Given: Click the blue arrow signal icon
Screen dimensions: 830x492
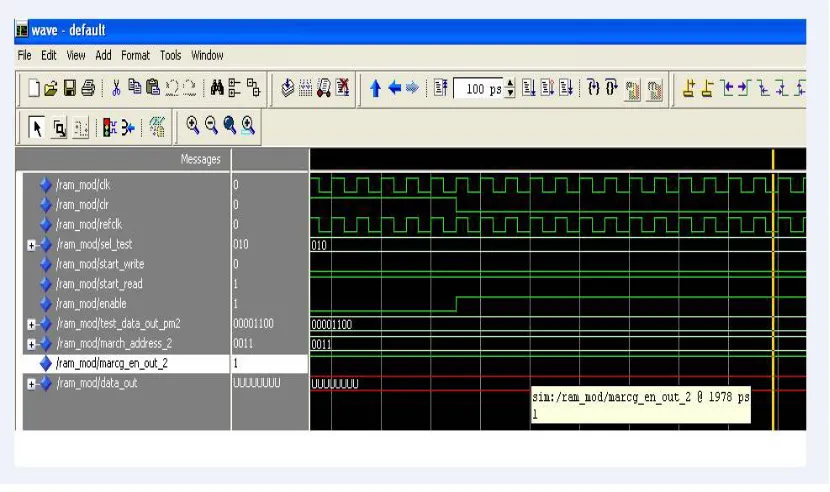Looking at the screenshot, I should pos(128,128).
